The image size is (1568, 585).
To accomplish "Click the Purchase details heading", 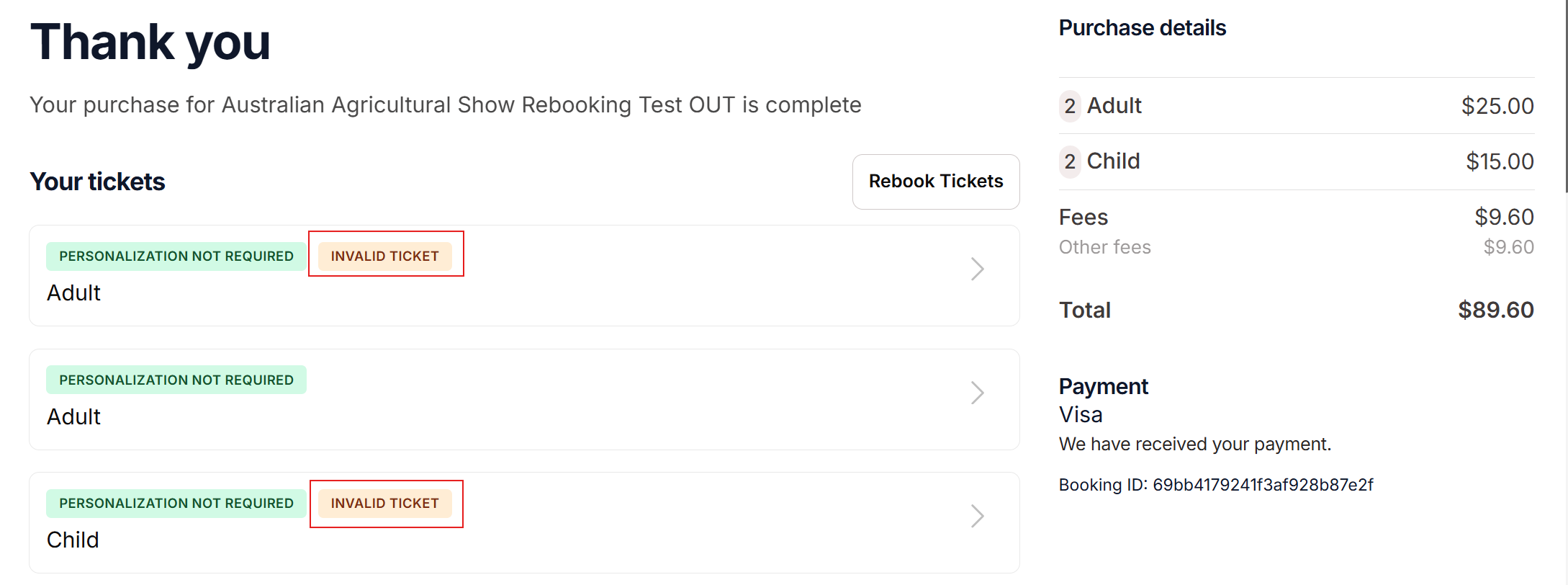I will 1142,28.
